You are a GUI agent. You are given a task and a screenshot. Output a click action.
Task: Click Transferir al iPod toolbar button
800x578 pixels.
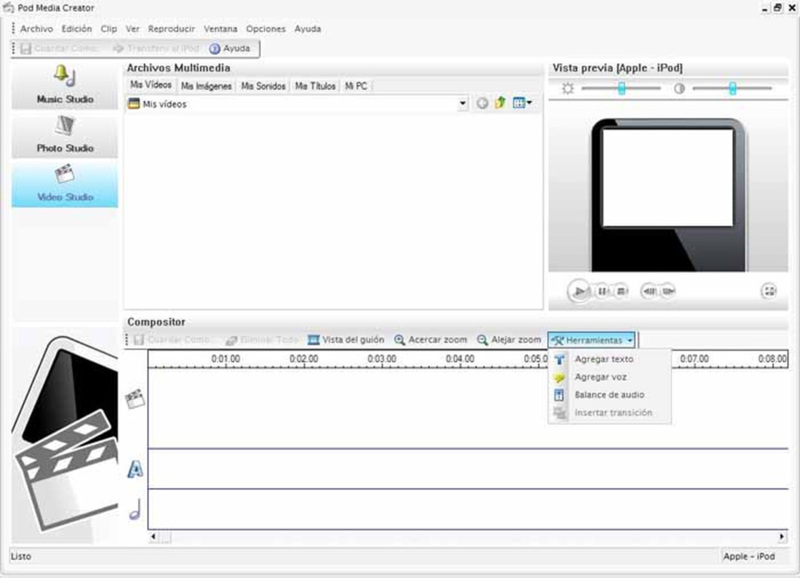click(x=156, y=48)
